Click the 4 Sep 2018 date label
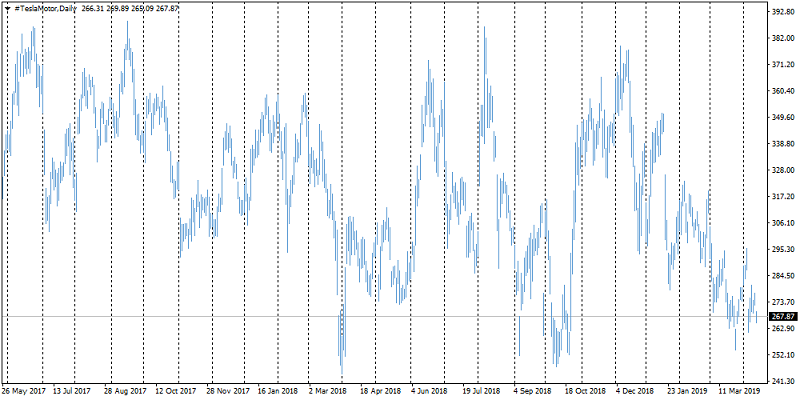 click(x=534, y=390)
